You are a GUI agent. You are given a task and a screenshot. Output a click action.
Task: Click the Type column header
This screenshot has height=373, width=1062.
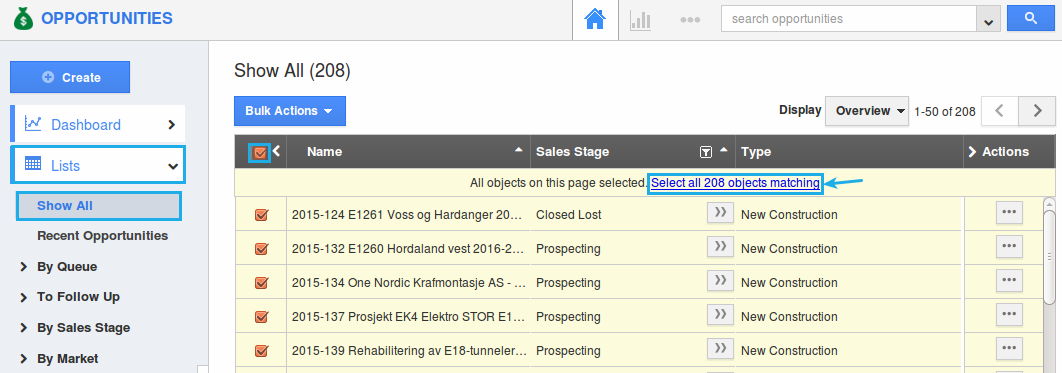pos(756,152)
